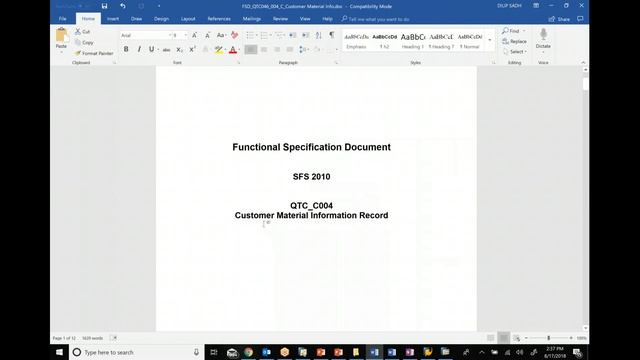Clear all formatting icon

click(x=234, y=36)
